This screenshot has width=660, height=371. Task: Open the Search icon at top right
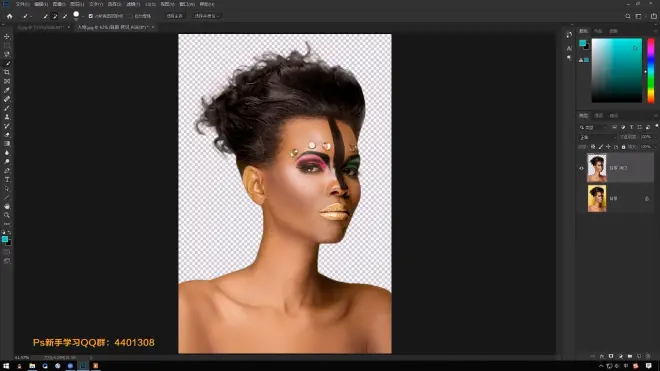pyautogui.click(x=628, y=16)
